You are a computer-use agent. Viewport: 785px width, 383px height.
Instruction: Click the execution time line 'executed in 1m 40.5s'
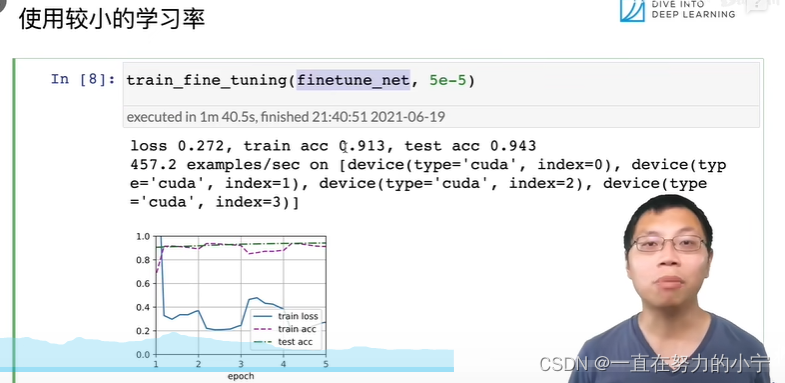286,117
